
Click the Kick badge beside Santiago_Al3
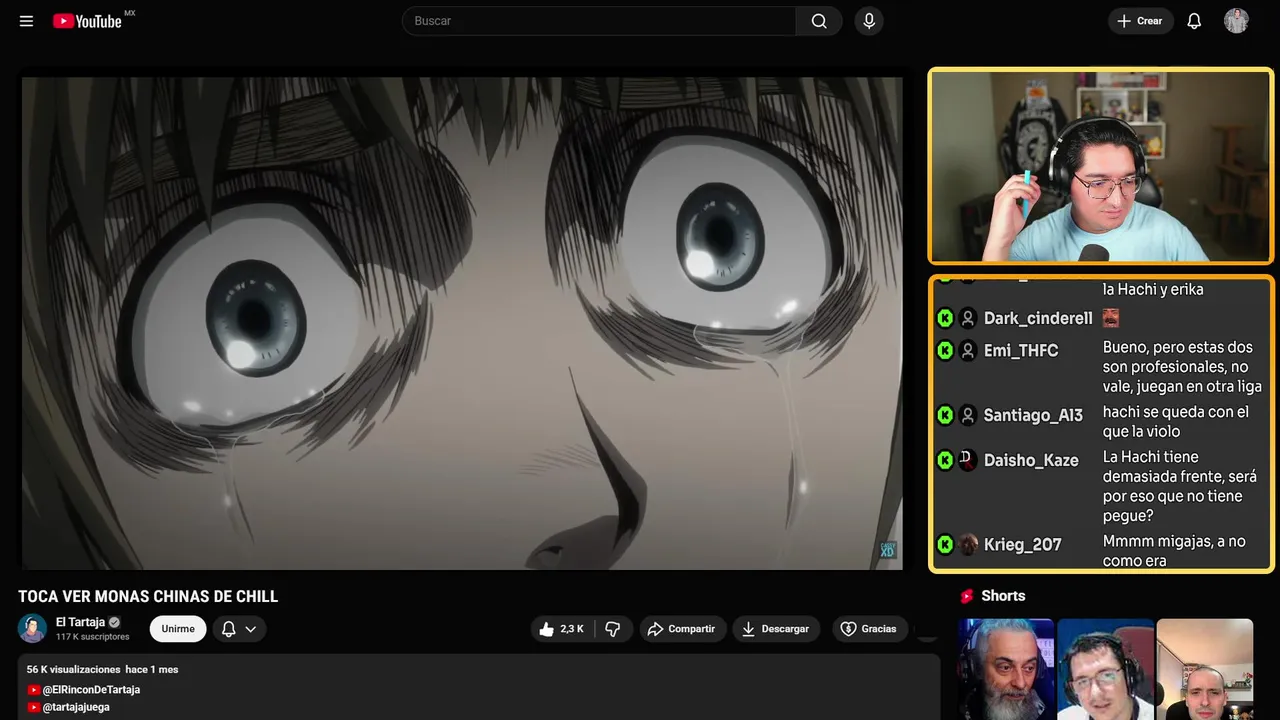point(945,415)
